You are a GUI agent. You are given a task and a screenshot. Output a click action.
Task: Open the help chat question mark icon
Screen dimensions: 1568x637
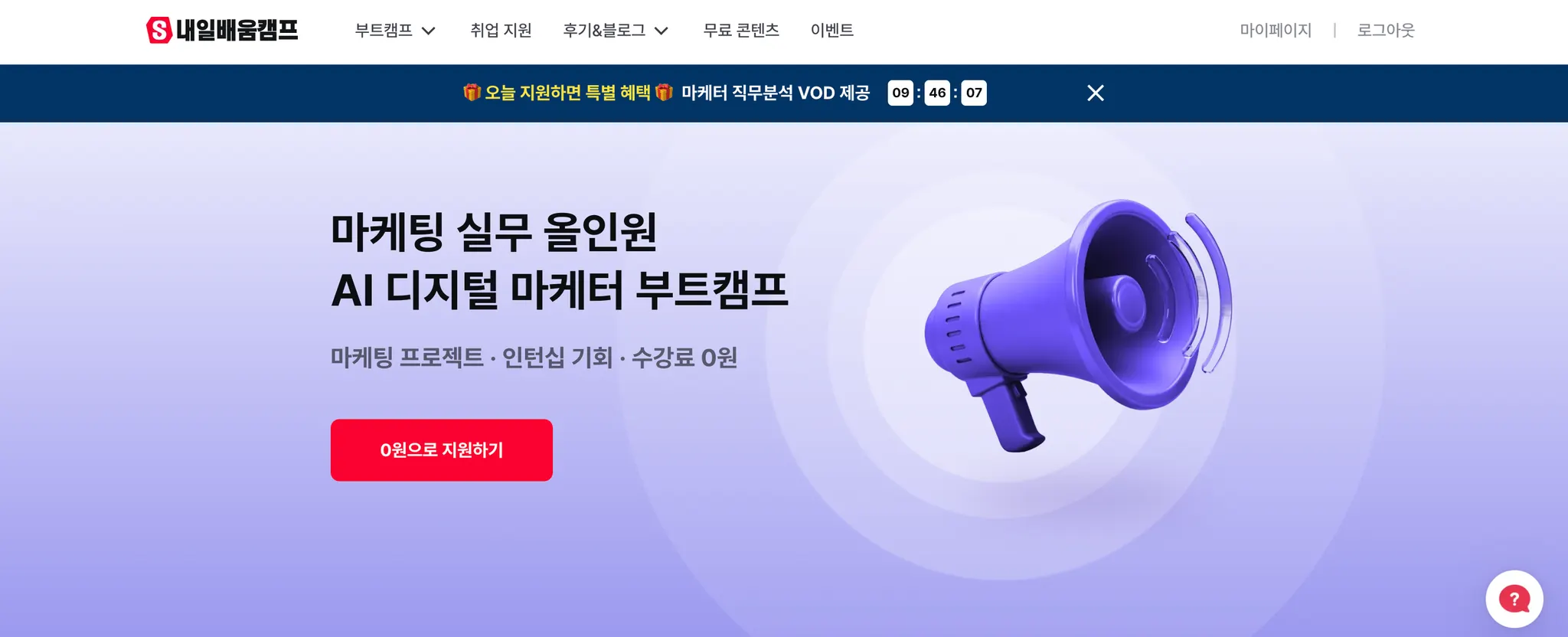click(x=1514, y=599)
